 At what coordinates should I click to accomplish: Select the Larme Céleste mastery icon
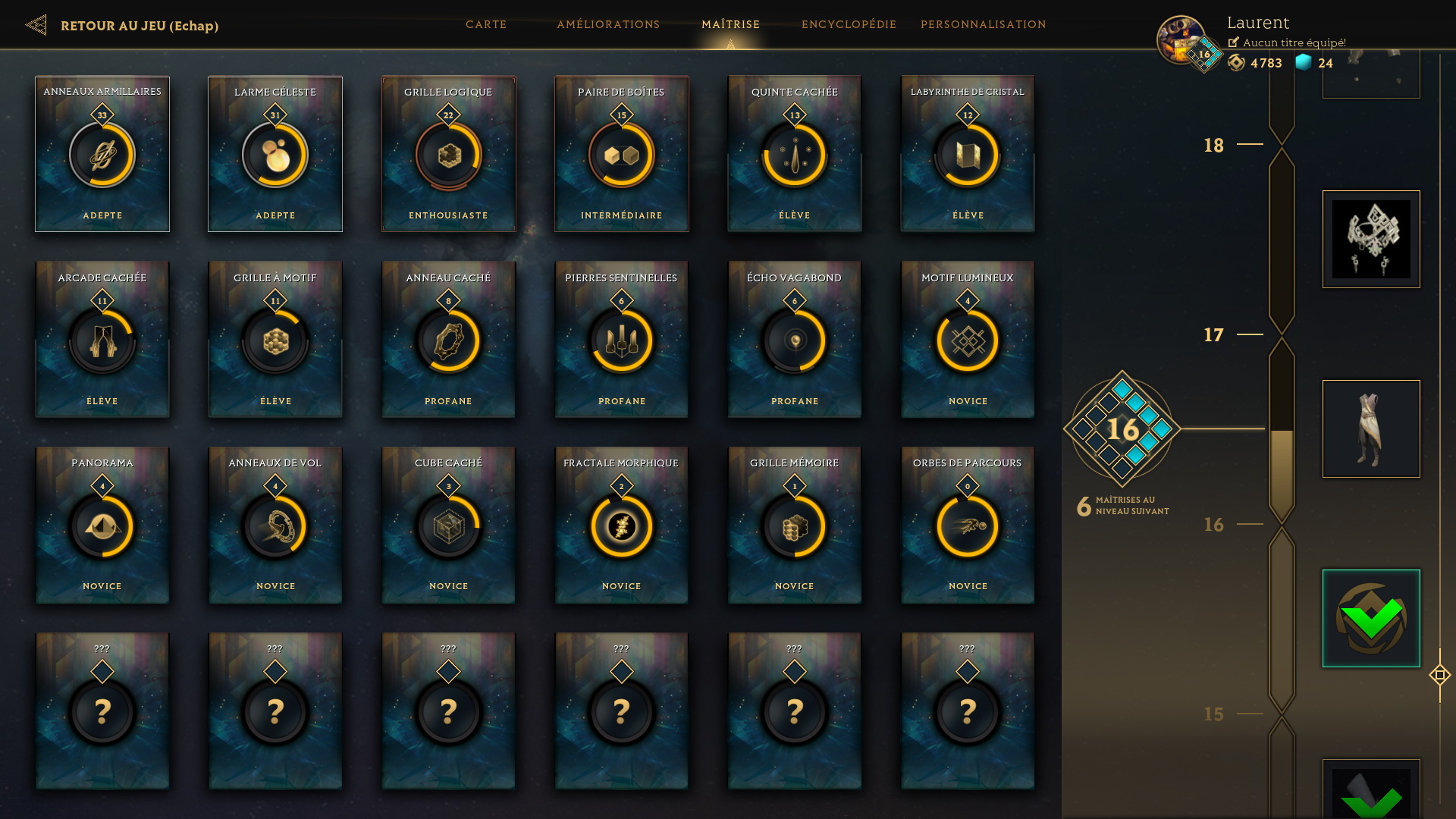click(275, 155)
